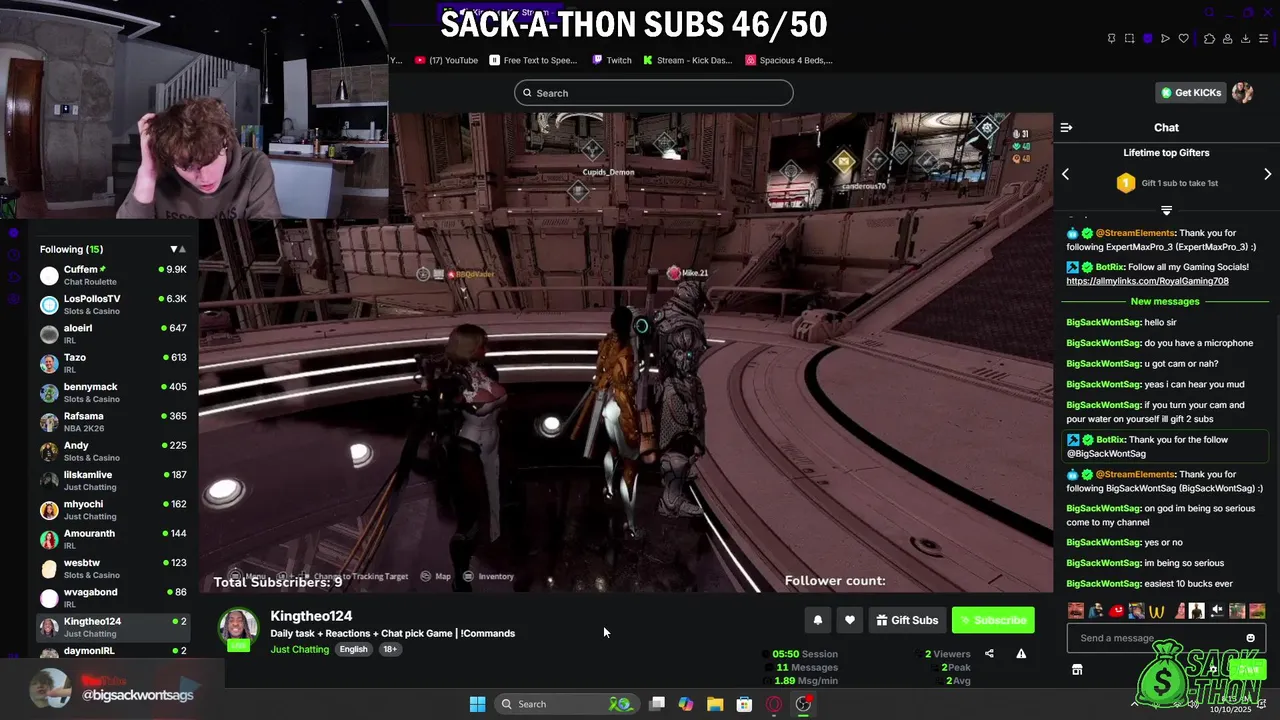This screenshot has width=1280, height=720.
Task: Open the Spacious 4 Beds bookmark
Action: pos(789,60)
